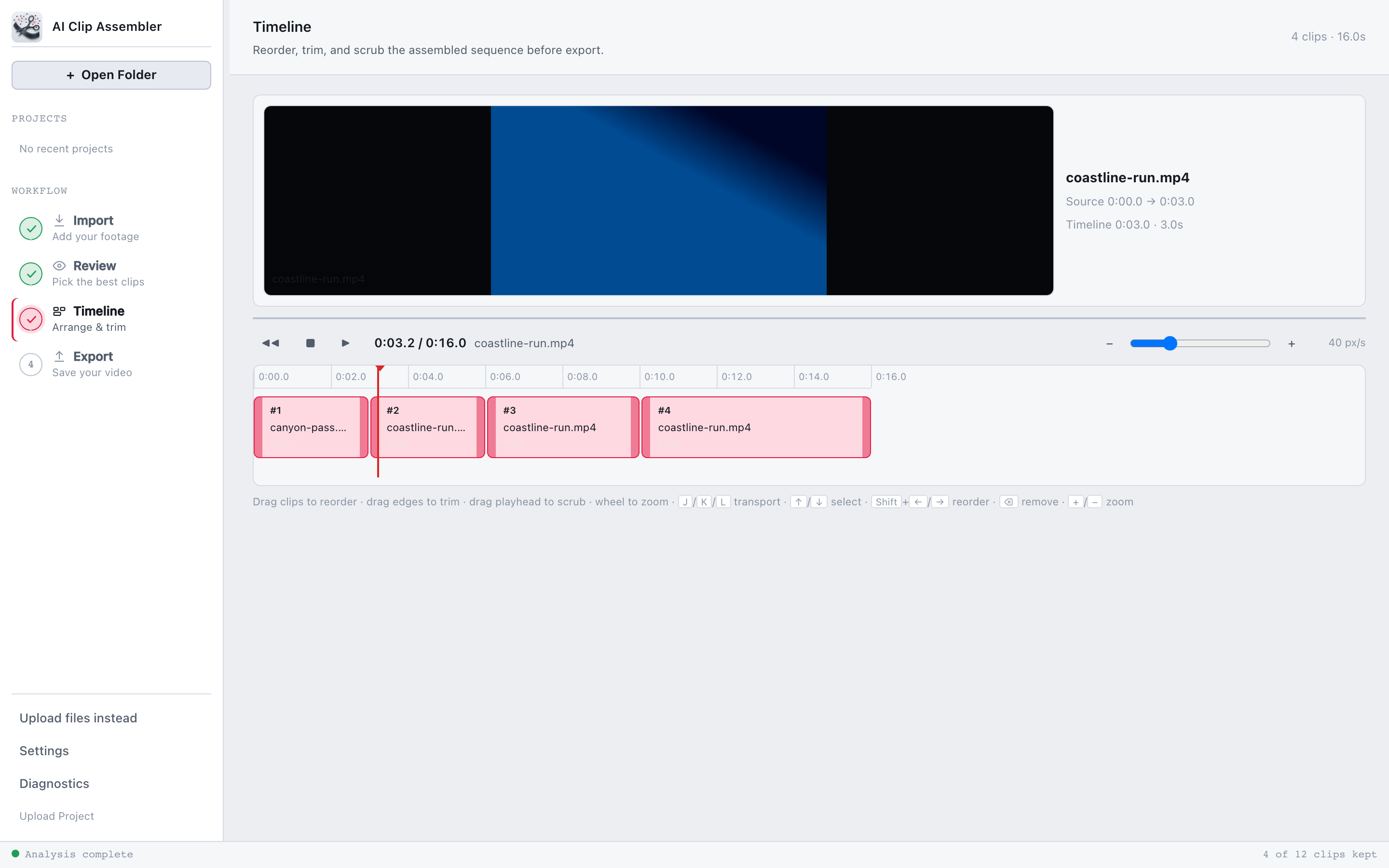
Task: Click the 0:16.0 mark on the ruler
Action: tap(891, 377)
